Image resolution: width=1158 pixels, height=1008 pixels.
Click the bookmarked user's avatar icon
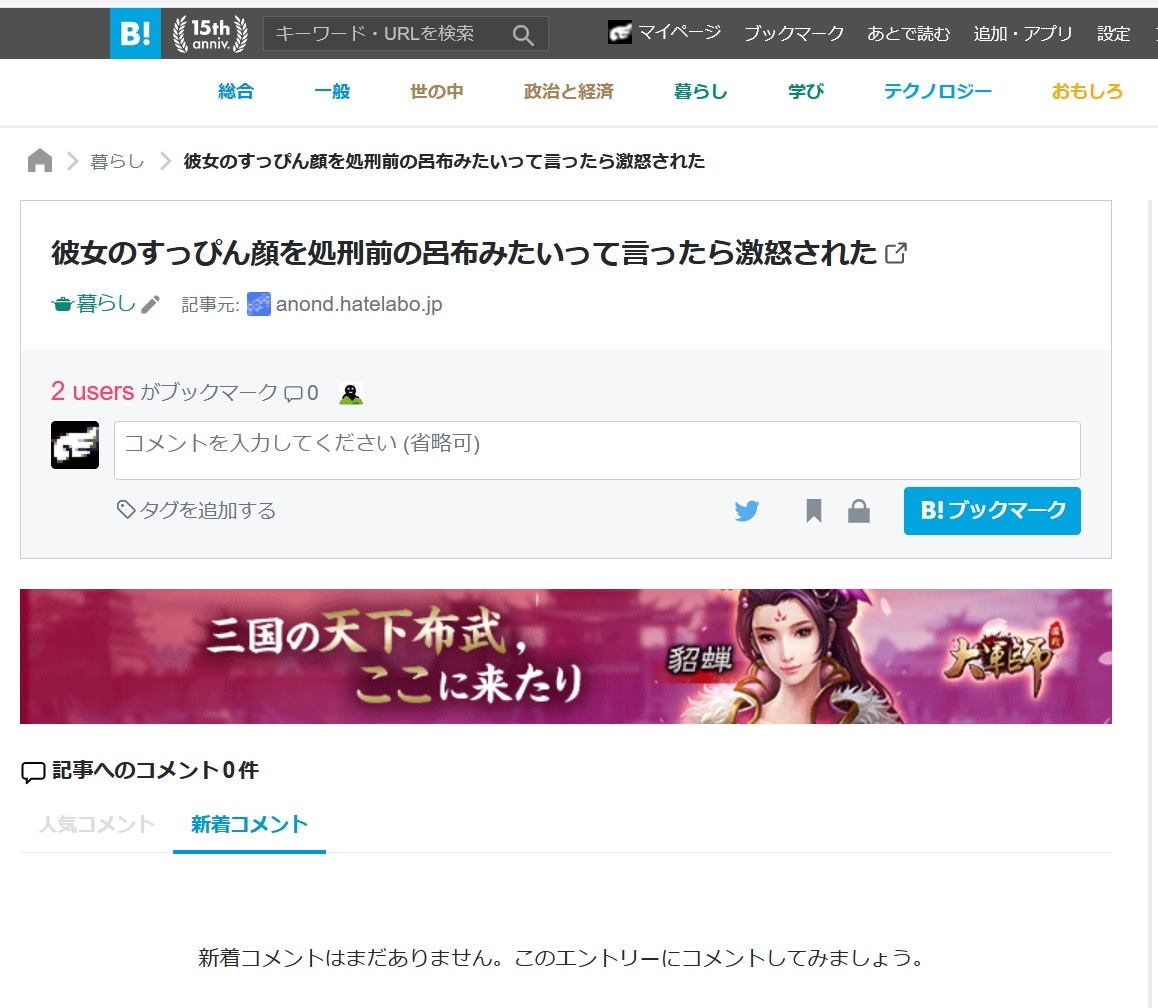click(351, 394)
